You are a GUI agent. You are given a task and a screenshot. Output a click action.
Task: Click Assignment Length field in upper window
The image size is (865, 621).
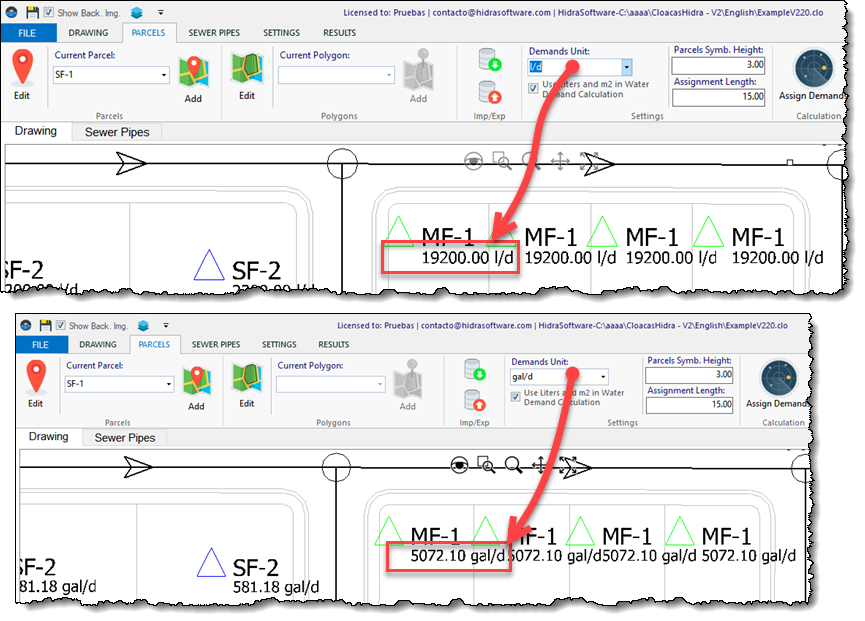click(x=718, y=97)
